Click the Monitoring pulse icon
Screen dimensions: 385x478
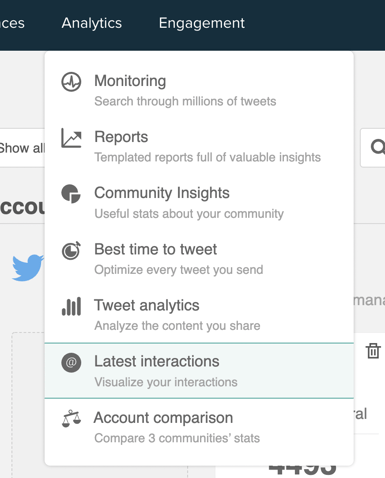tap(71, 82)
